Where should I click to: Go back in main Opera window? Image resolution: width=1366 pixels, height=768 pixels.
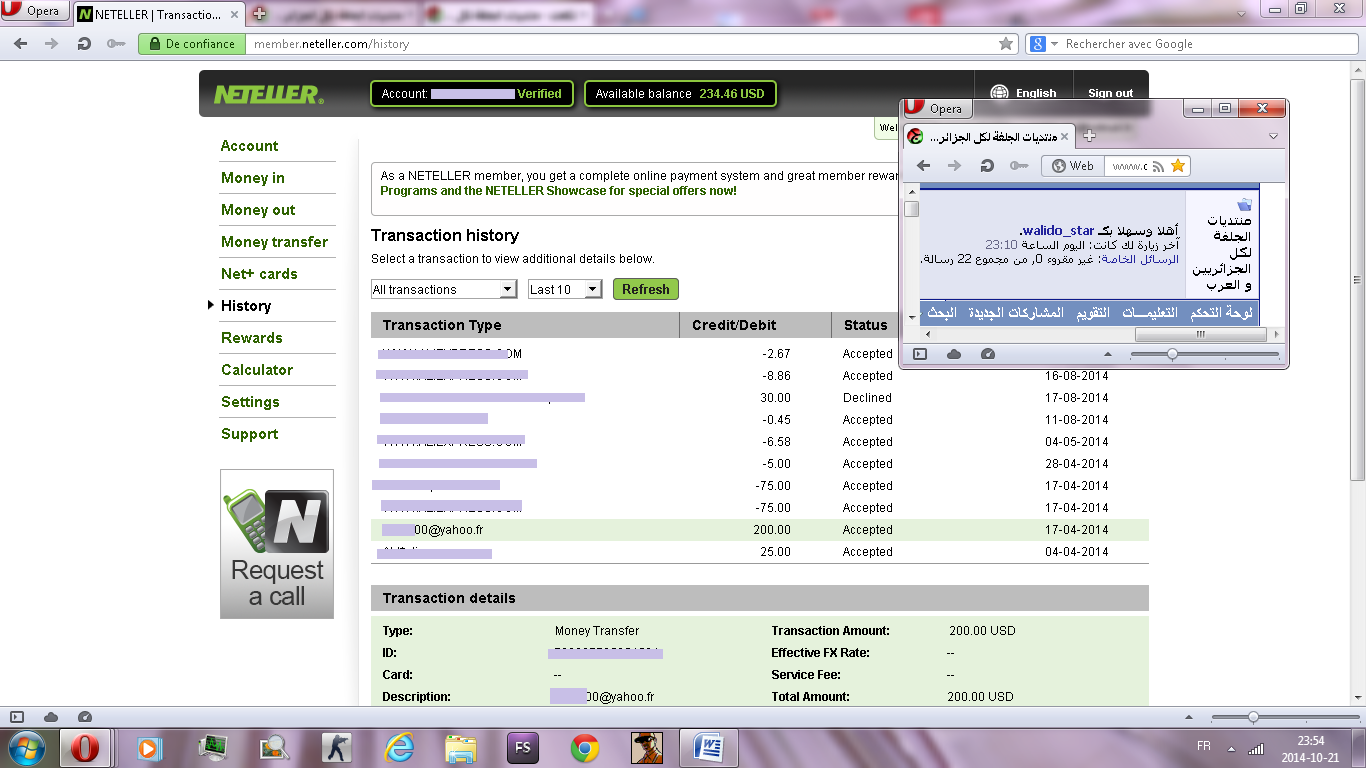pyautogui.click(x=21, y=44)
